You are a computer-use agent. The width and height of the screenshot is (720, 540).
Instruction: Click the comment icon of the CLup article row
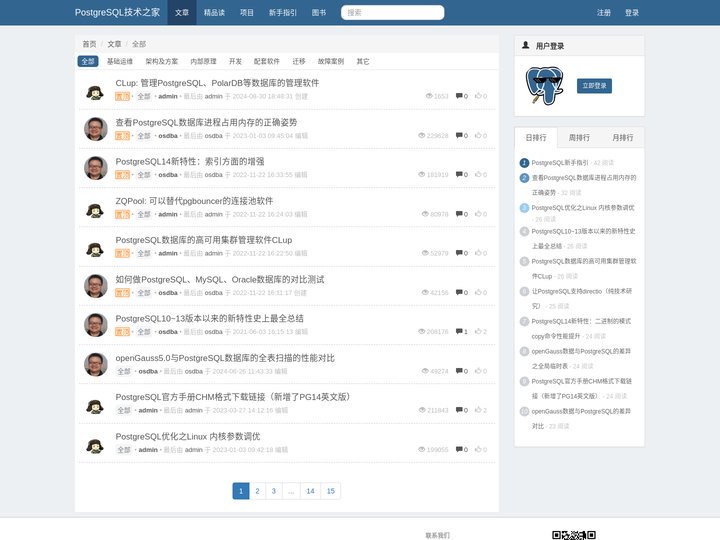click(x=459, y=96)
